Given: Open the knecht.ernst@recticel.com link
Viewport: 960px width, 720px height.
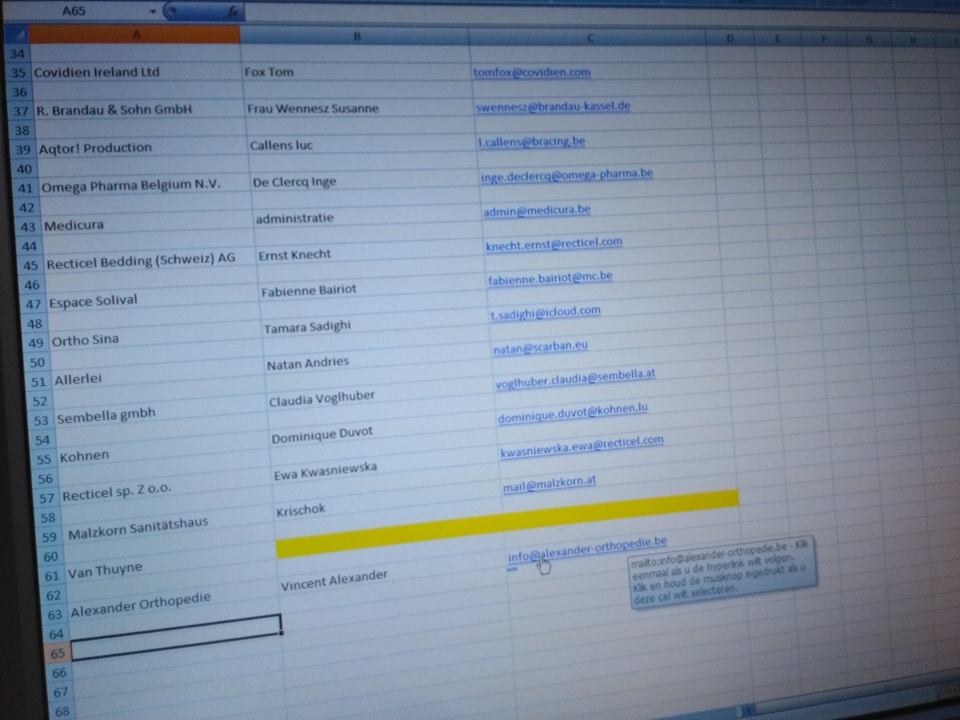Looking at the screenshot, I should [x=553, y=244].
